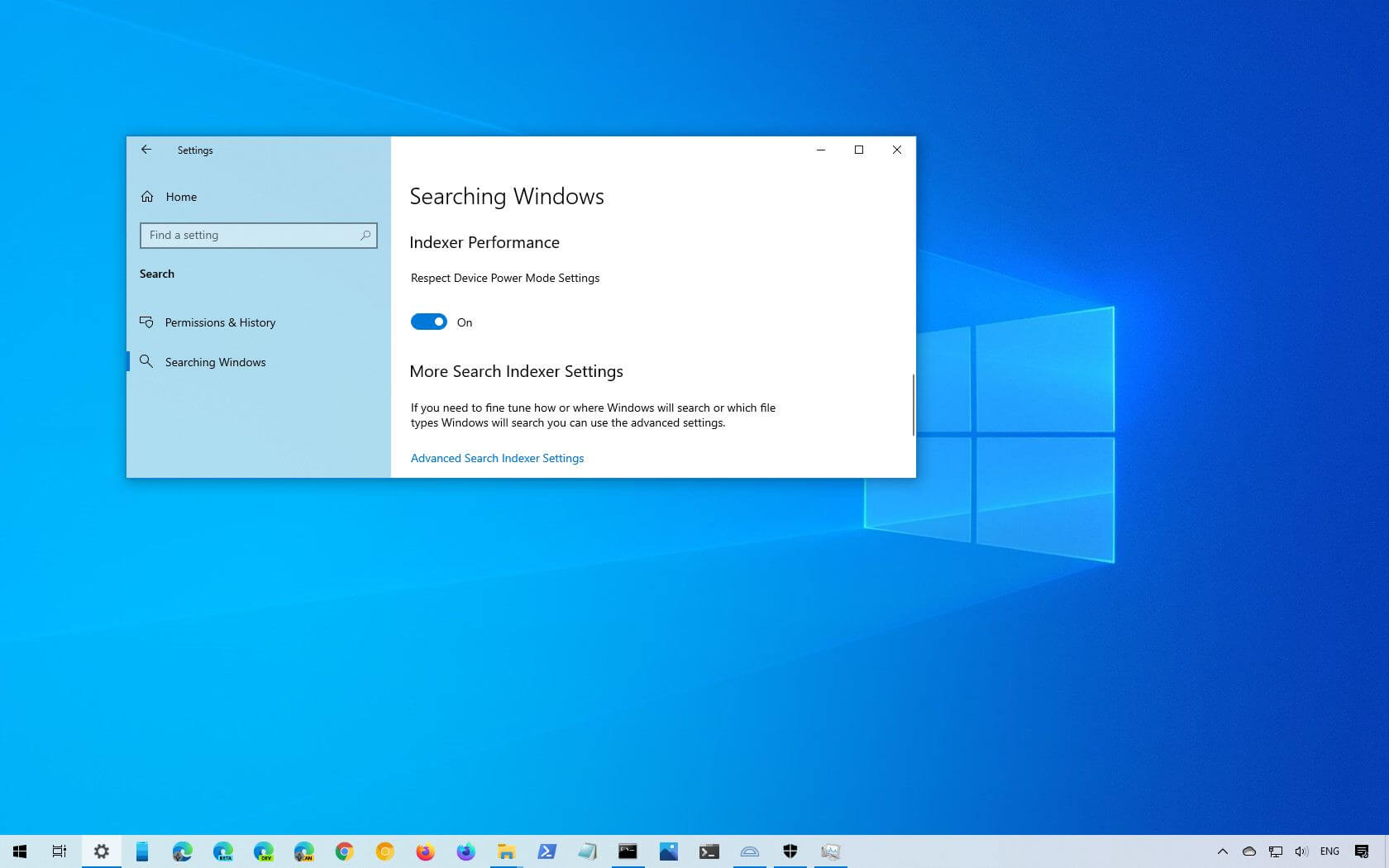Click the Home house icon in sidebar
Viewport: 1389px width, 868px height.
tap(147, 197)
